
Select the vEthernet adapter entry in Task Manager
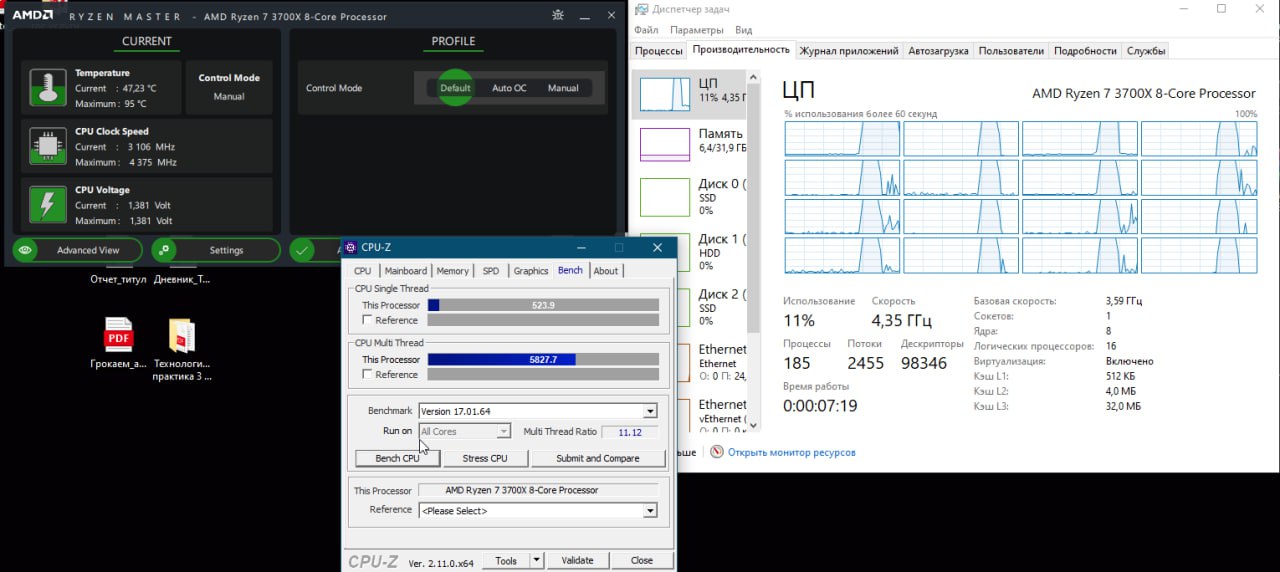click(x=690, y=415)
